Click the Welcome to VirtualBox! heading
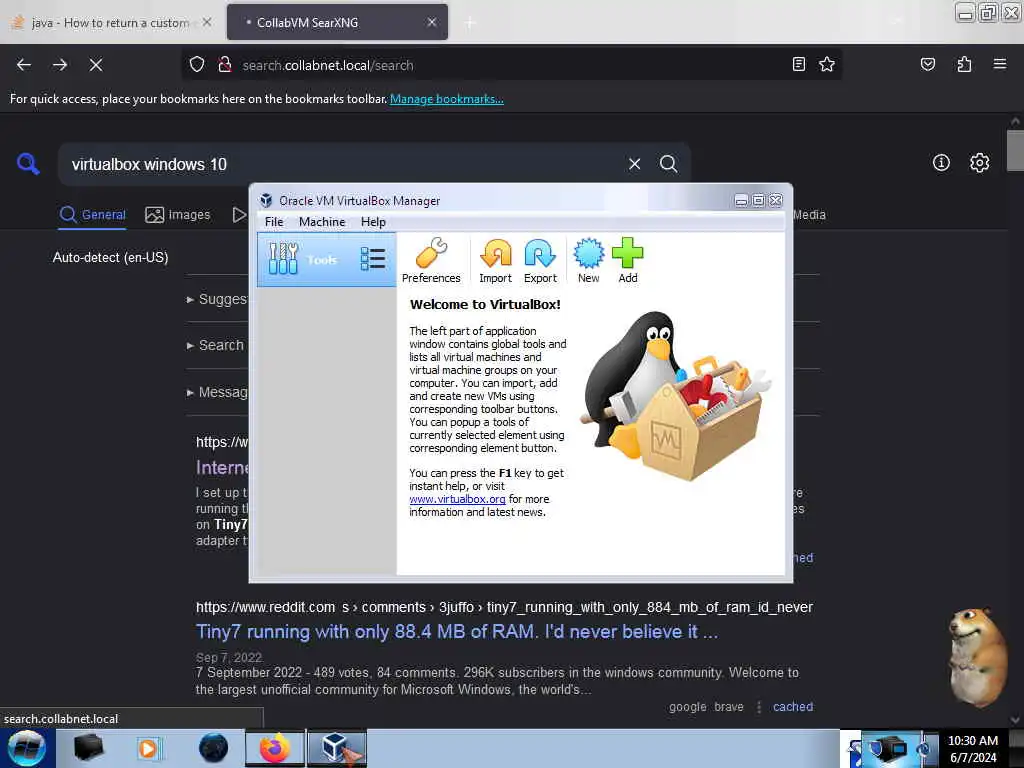The image size is (1024, 768). tap(485, 304)
